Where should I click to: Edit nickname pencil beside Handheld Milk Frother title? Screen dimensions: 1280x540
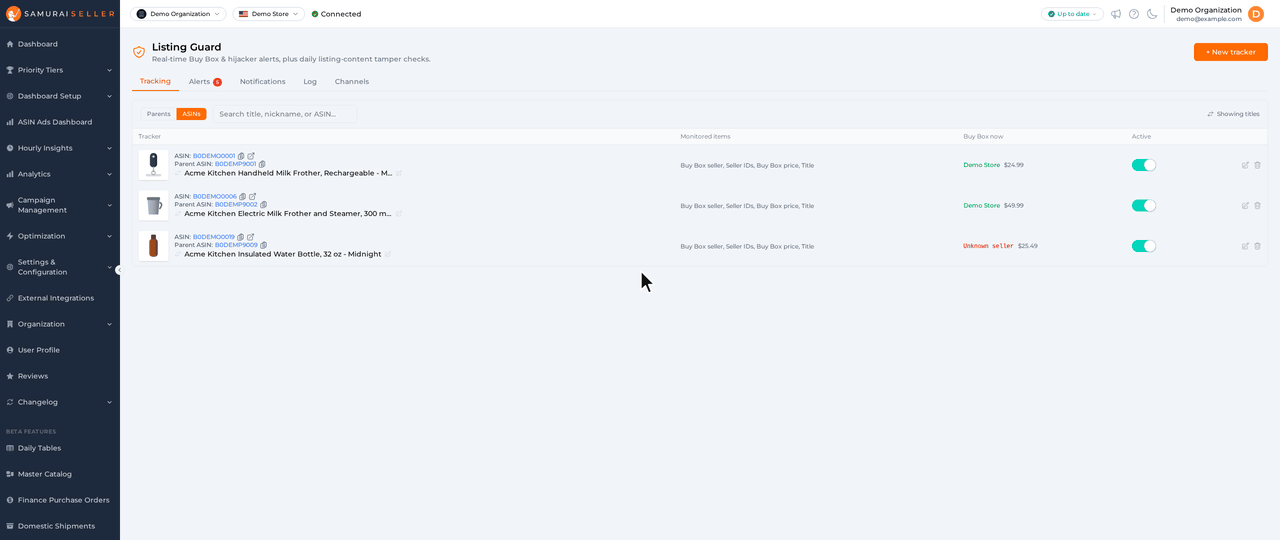(x=399, y=173)
